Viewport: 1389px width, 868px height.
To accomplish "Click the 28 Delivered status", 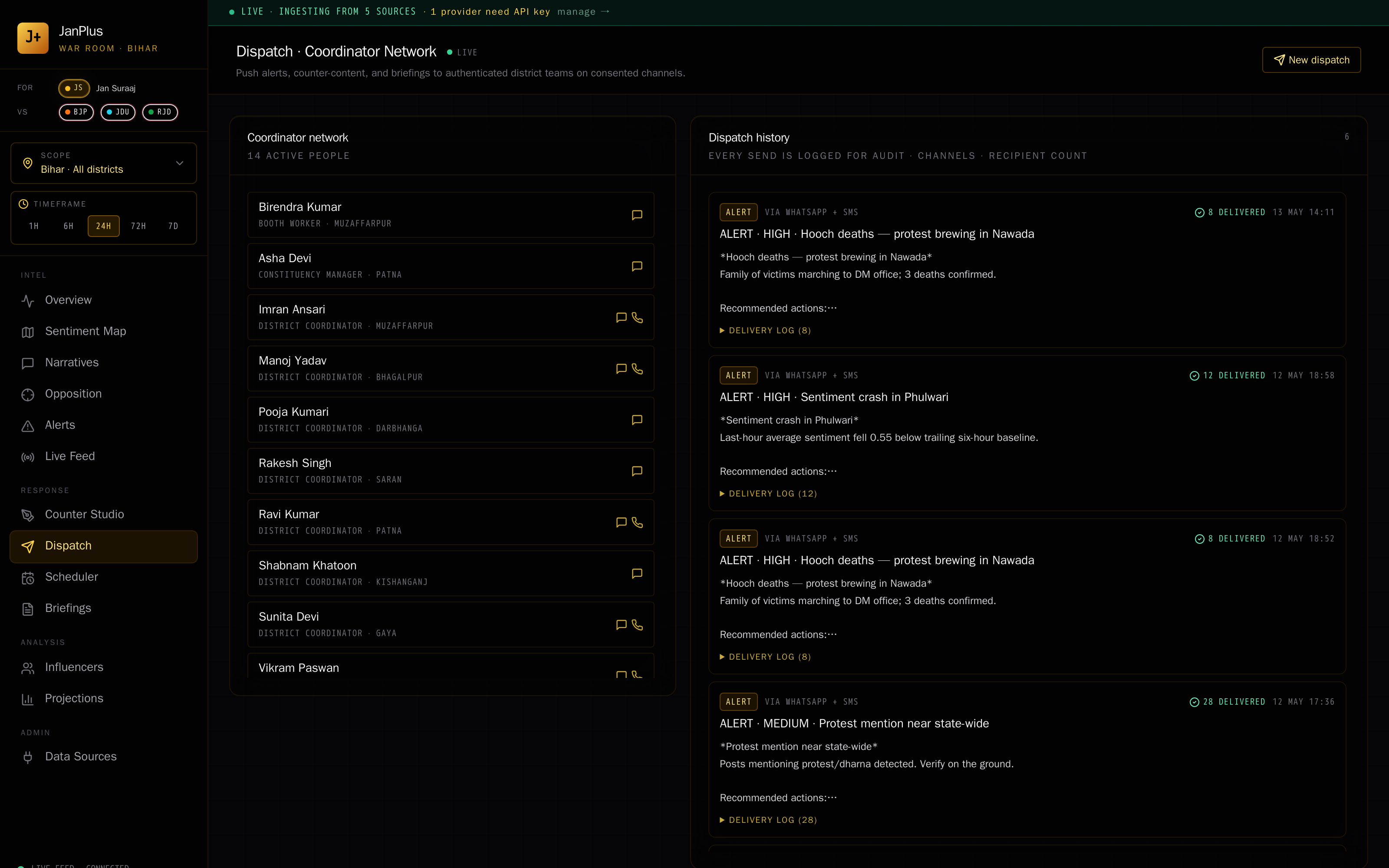I will pos(1227,701).
